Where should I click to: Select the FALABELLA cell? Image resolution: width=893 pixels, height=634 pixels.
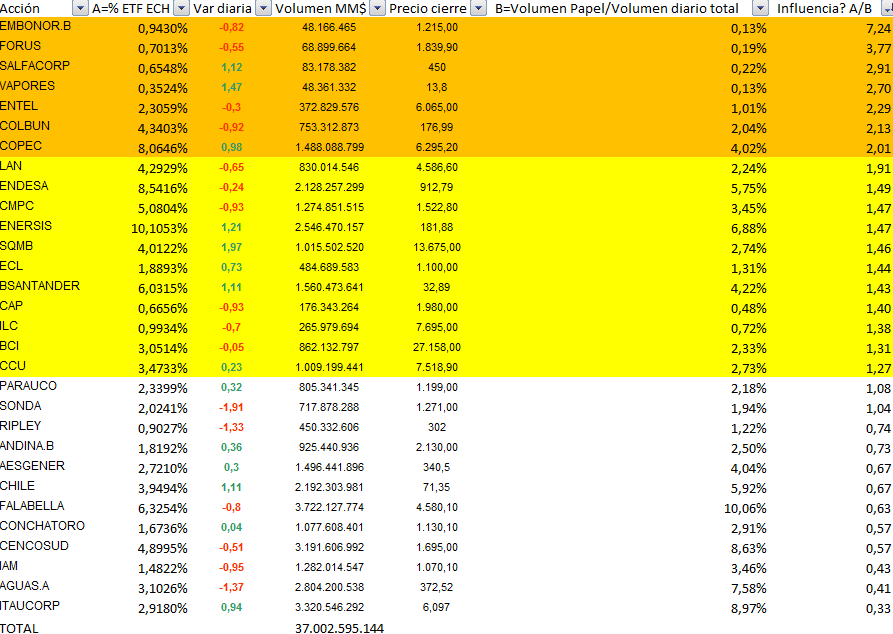(32, 505)
